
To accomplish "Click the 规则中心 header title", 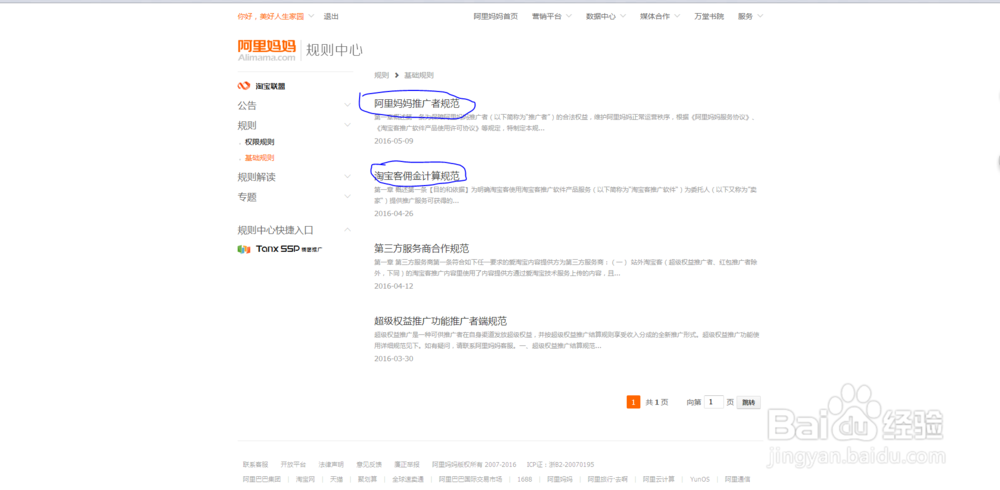I will (x=334, y=50).
